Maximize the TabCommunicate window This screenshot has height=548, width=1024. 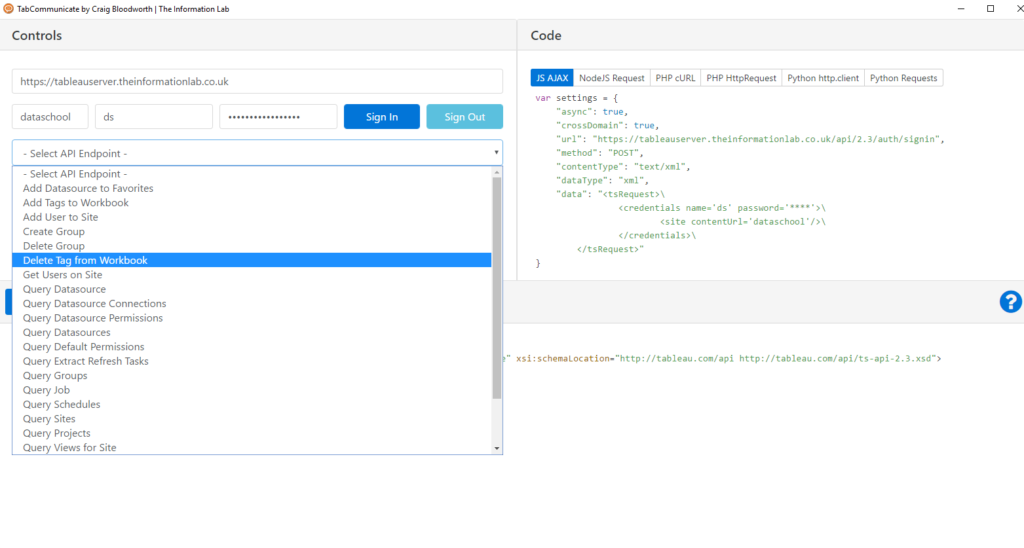(990, 8)
